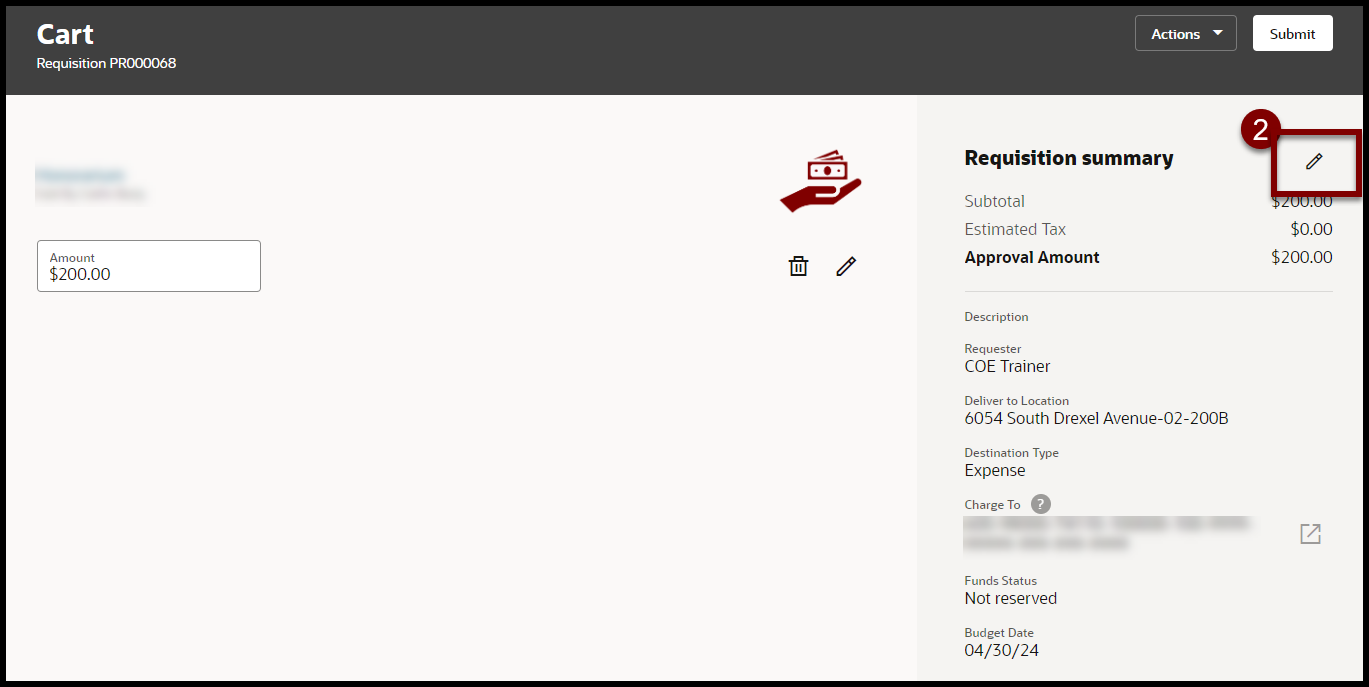
Task: Click the Submit button
Action: (x=1292, y=34)
